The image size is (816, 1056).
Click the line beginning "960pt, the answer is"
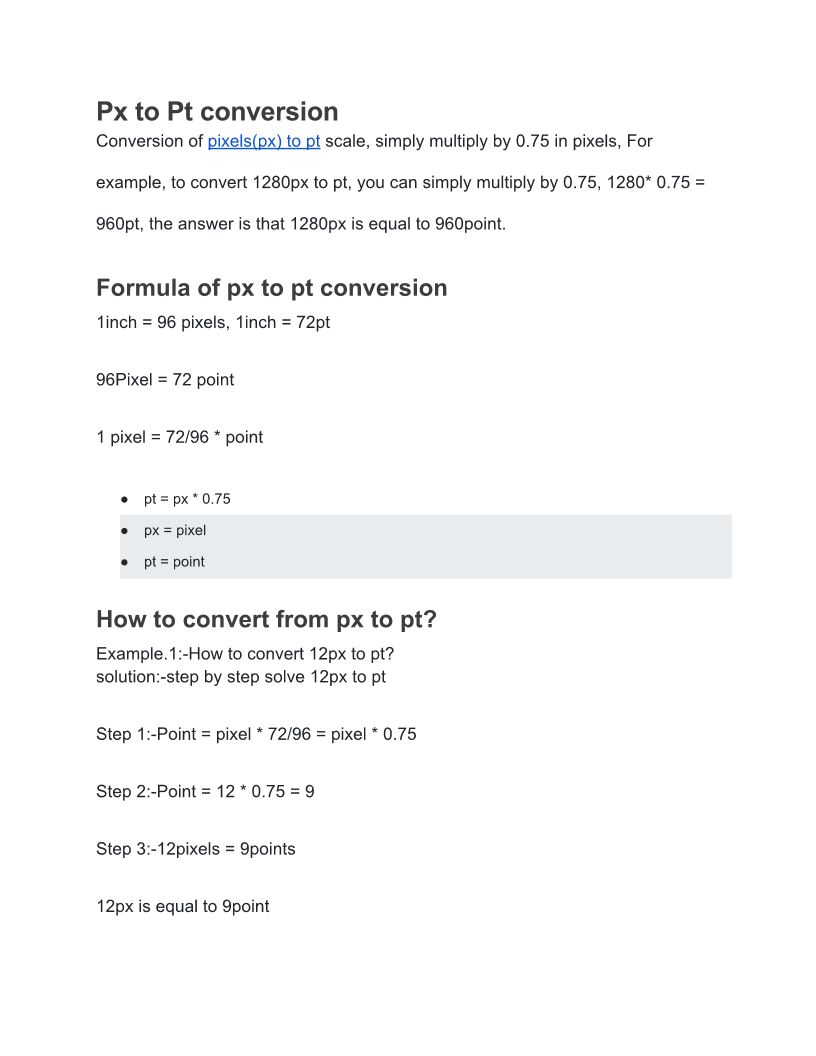(300, 224)
